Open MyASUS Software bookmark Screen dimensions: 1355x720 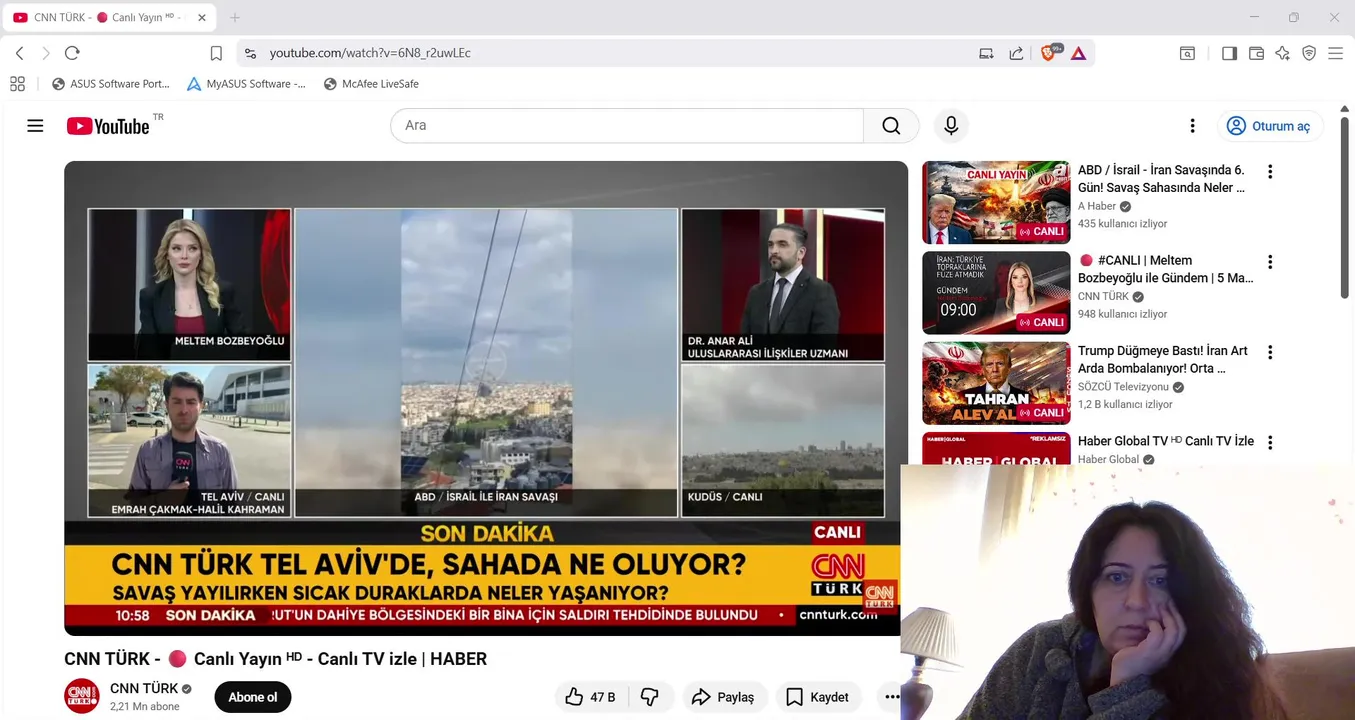pyautogui.click(x=247, y=84)
